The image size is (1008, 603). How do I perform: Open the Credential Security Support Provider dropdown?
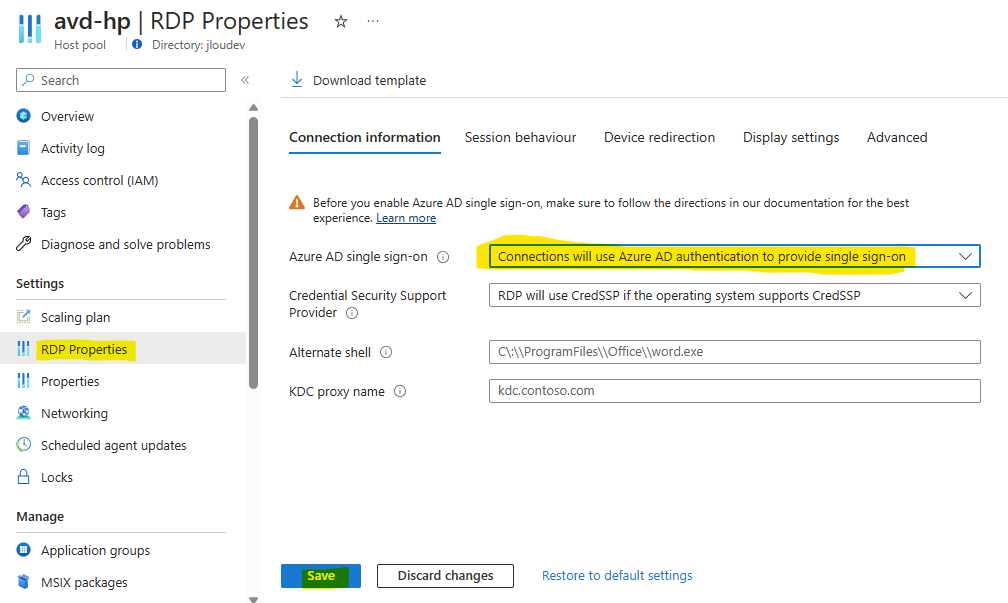point(735,296)
